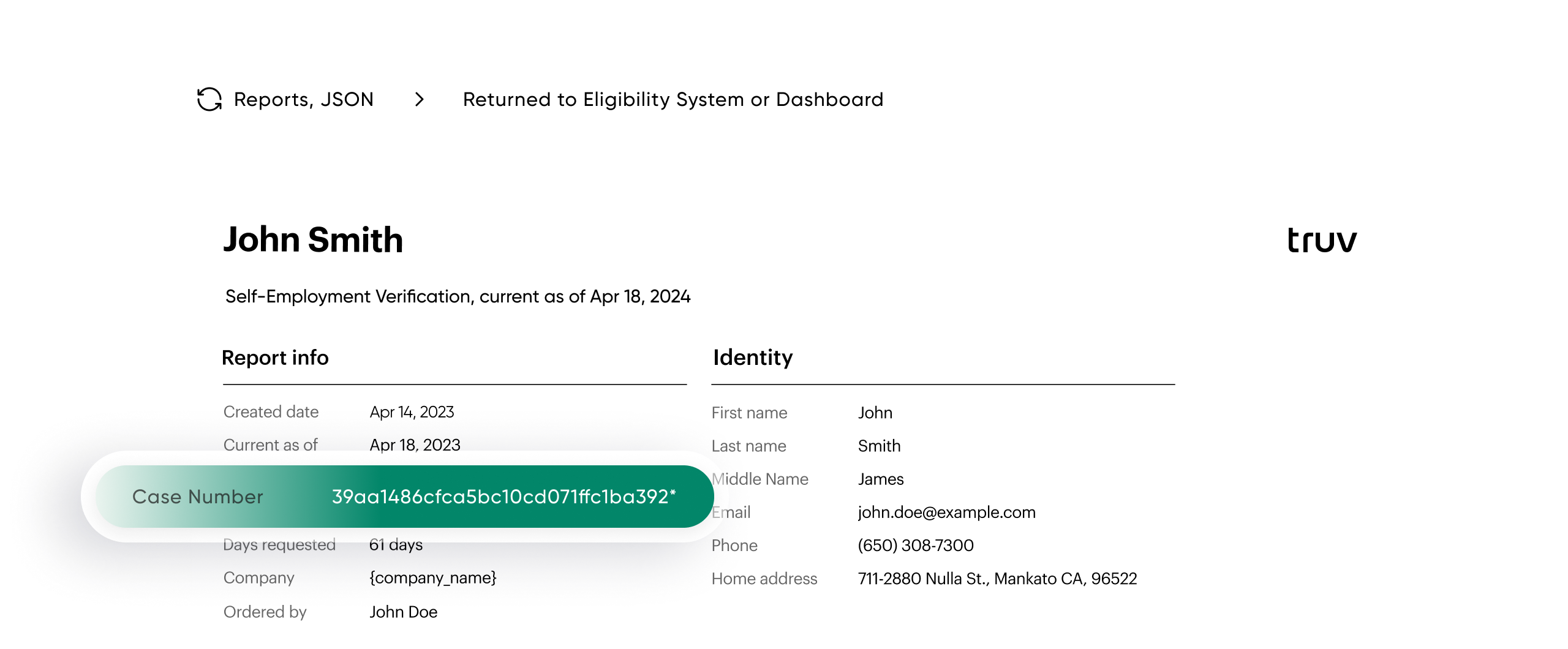Select the 61 days value
The image size is (1568, 649).
pos(396,544)
